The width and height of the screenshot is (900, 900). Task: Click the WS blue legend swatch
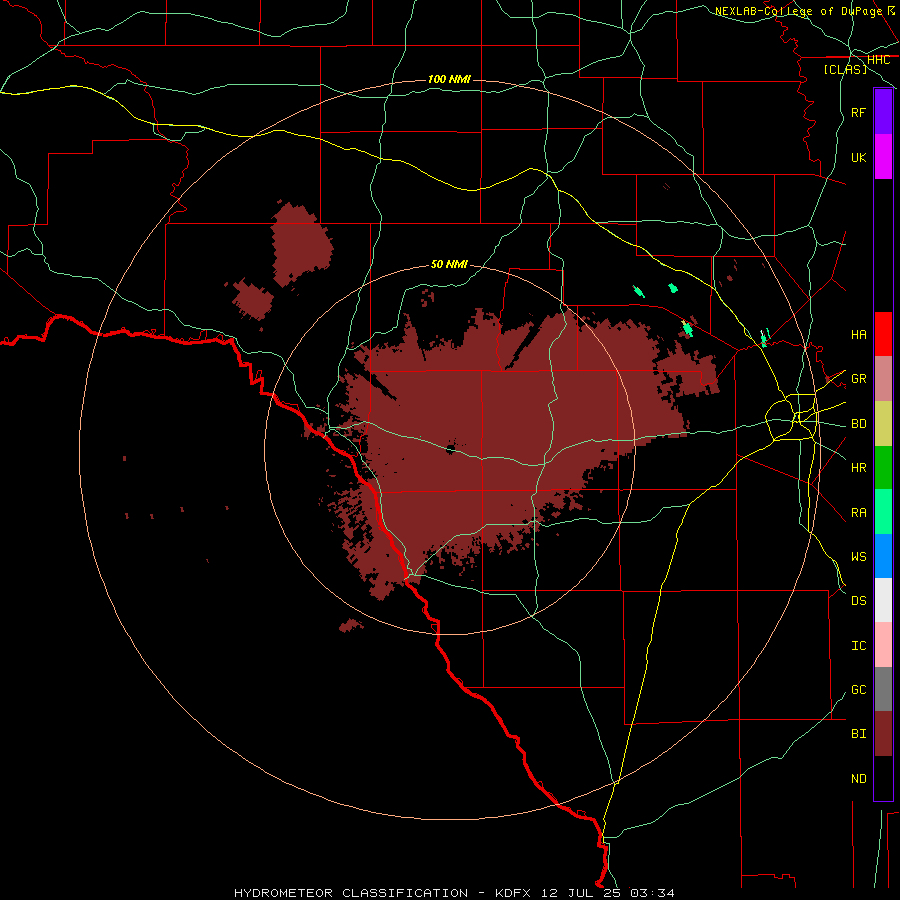[x=883, y=556]
